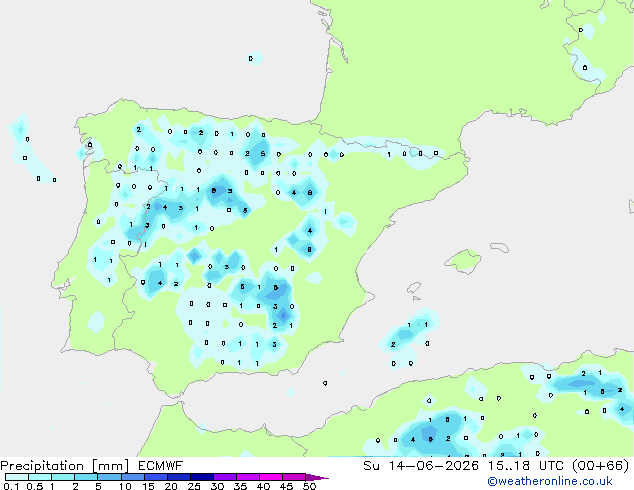This screenshot has width=634, height=490.
Task: Click the "40" legend scale label
Action: point(263,486)
